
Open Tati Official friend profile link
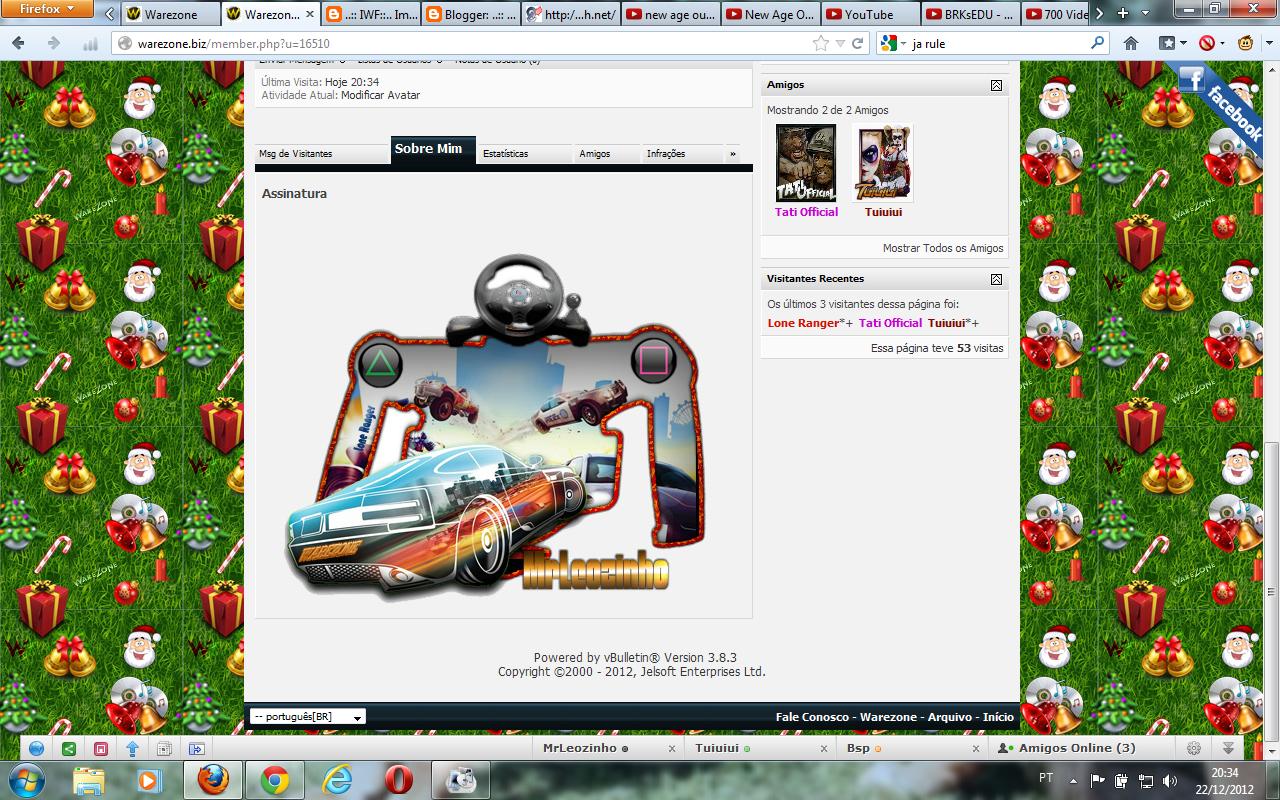coord(806,212)
